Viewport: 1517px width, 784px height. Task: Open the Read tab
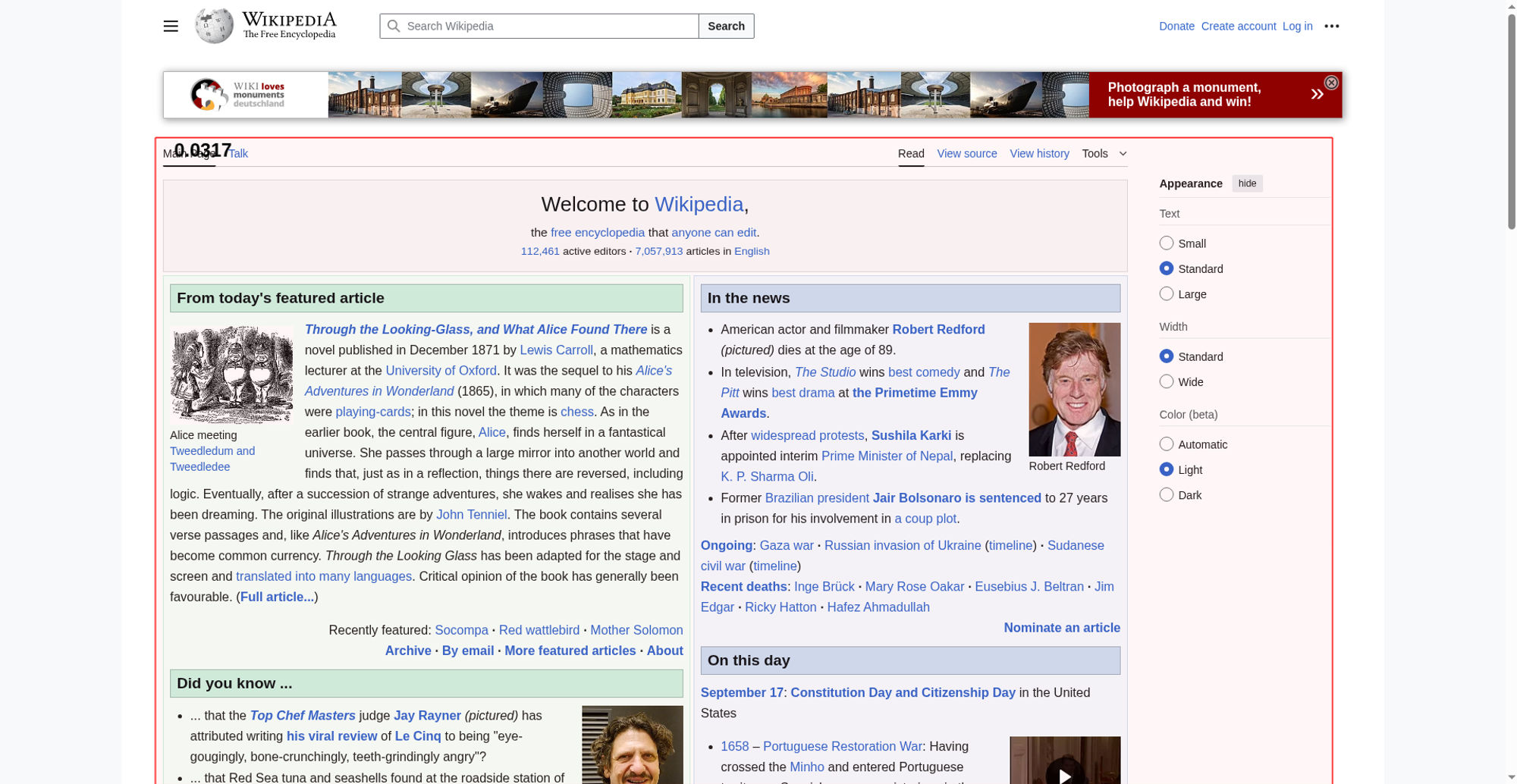(911, 153)
